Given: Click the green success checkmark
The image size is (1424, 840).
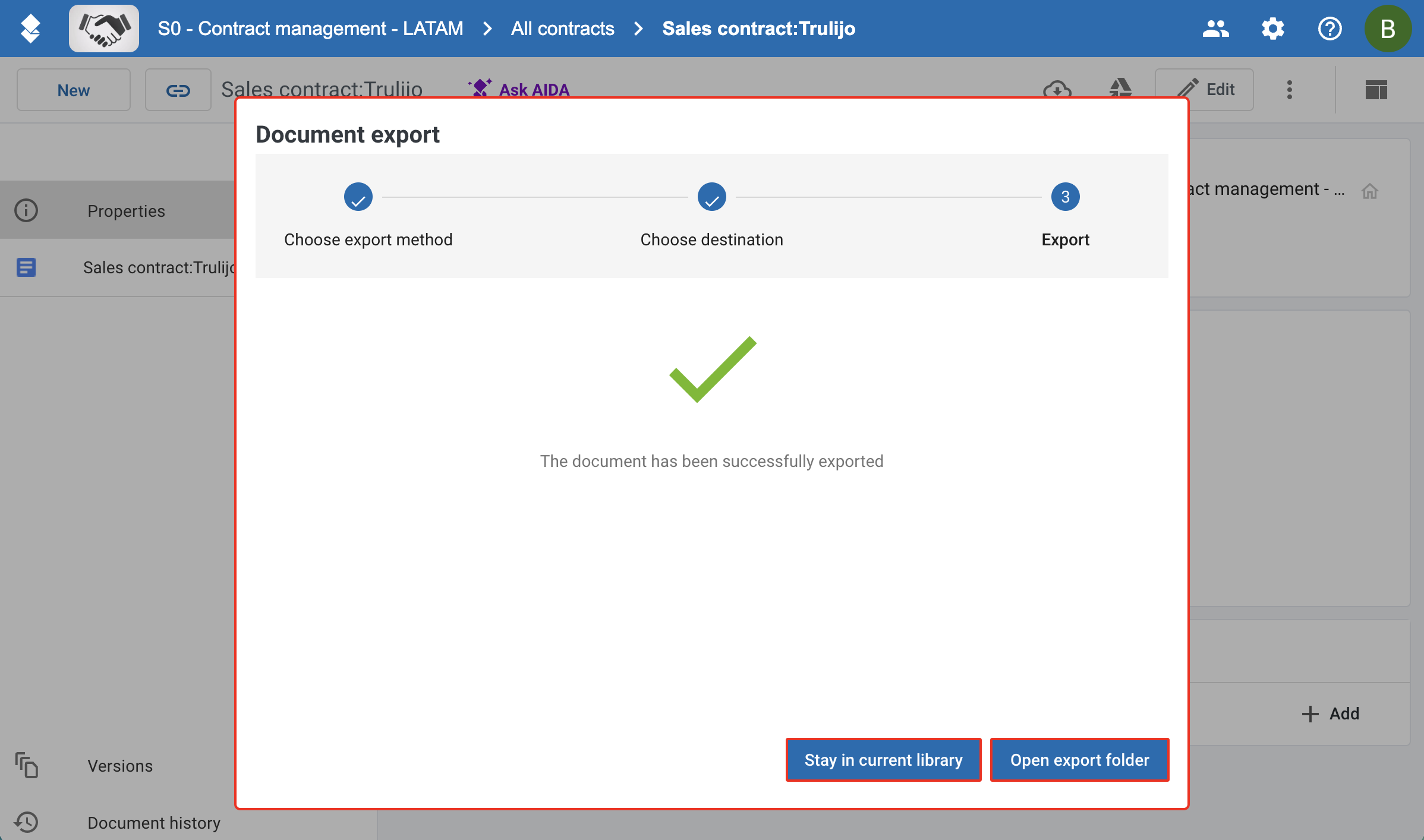Looking at the screenshot, I should click(713, 370).
